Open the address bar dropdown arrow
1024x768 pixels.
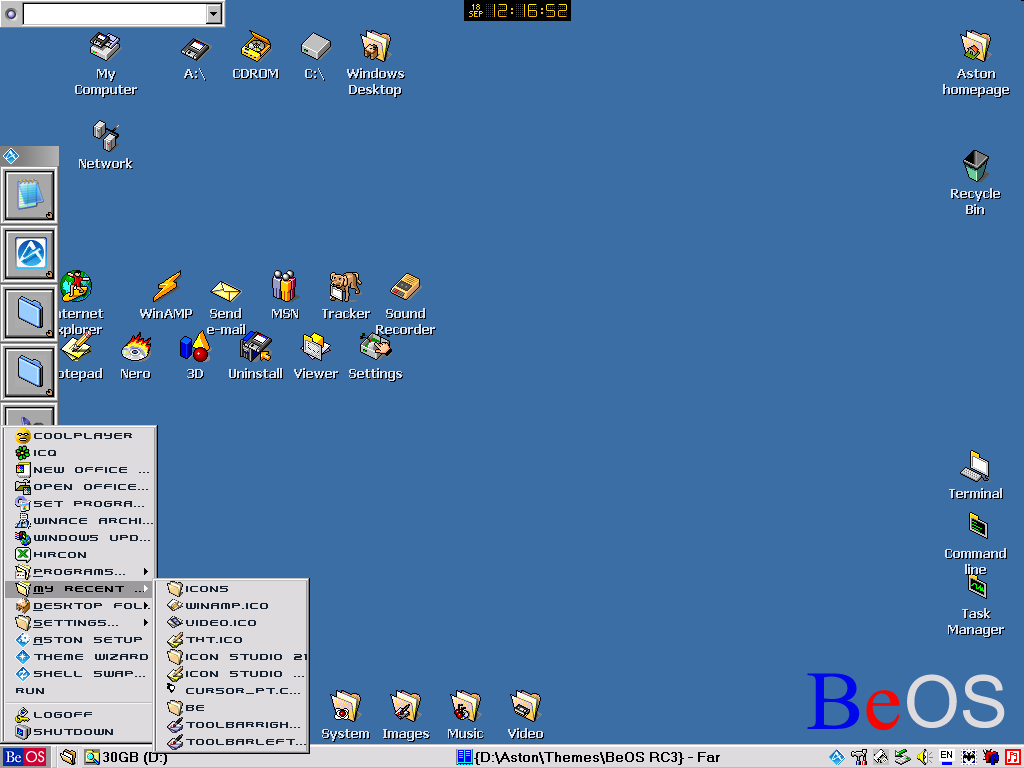[214, 14]
